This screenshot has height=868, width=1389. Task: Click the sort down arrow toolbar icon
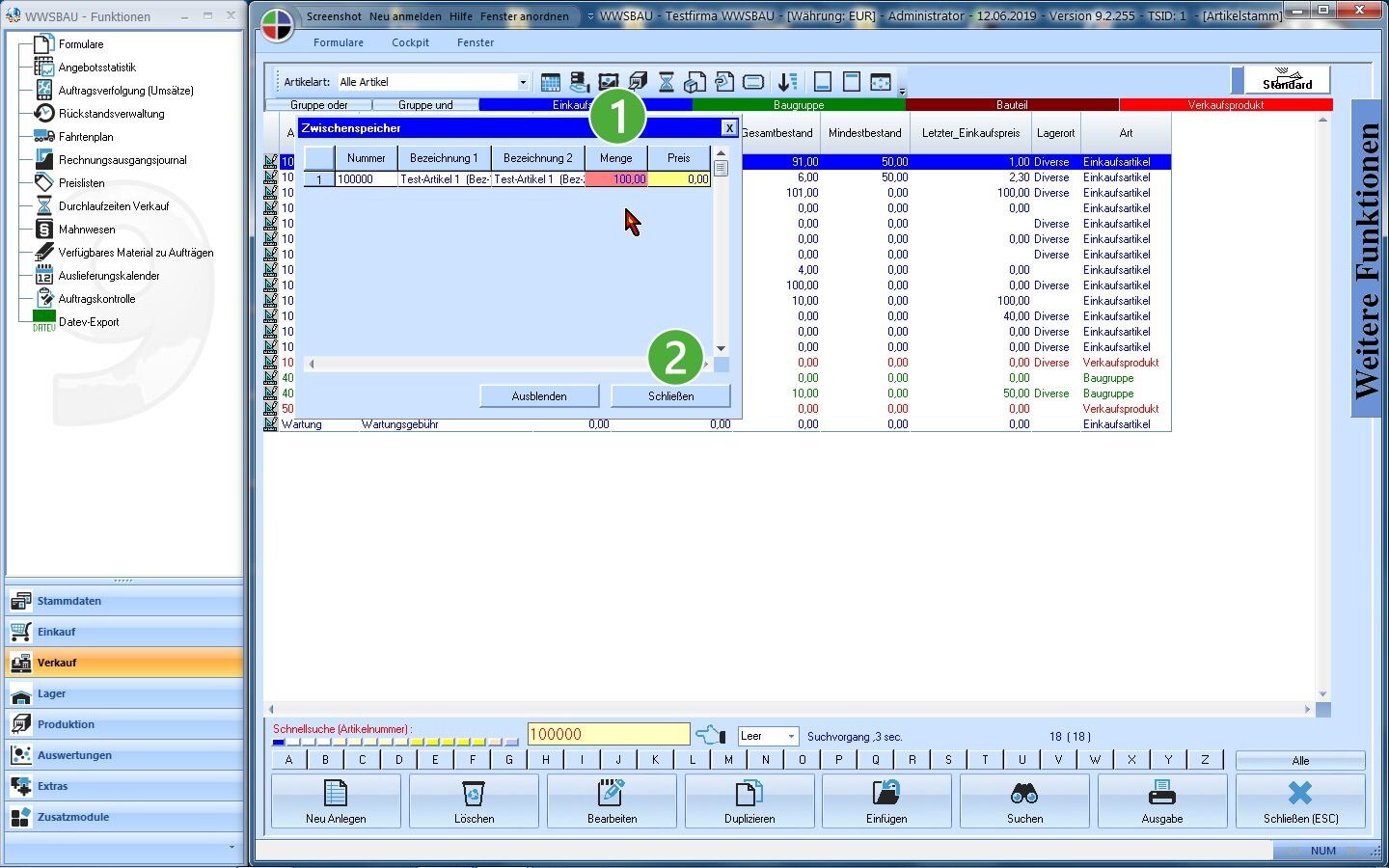tap(788, 82)
